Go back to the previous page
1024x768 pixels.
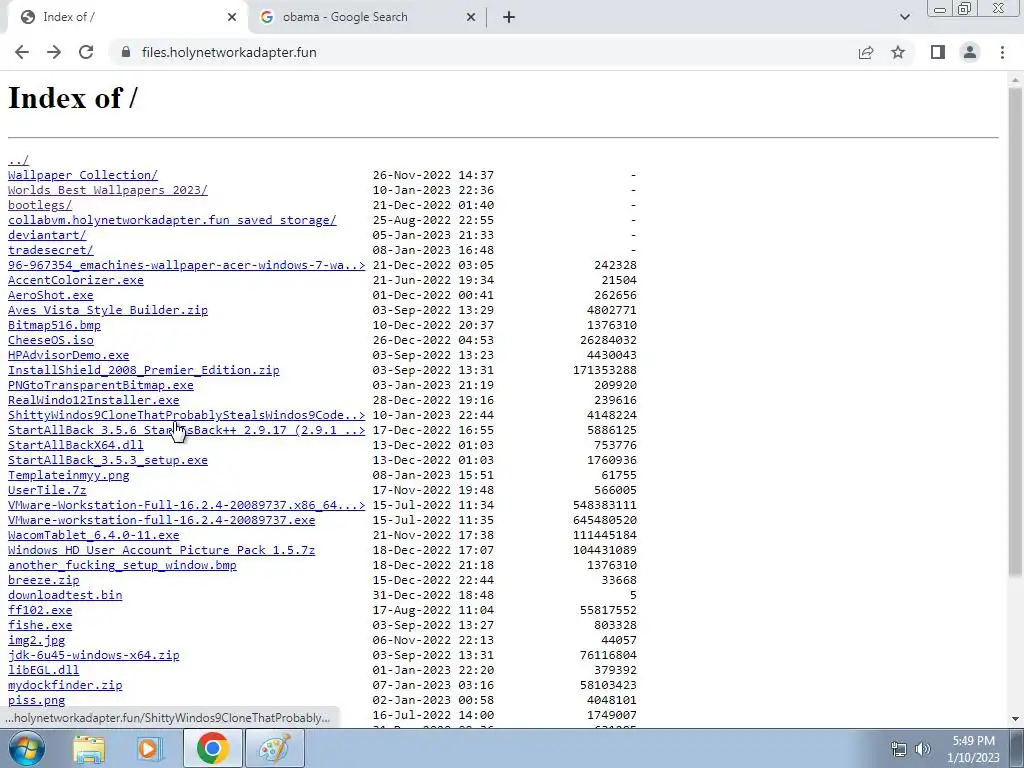(22, 52)
